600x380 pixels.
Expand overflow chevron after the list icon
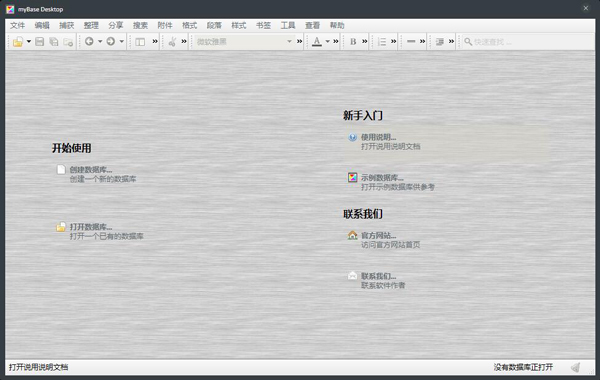point(393,41)
